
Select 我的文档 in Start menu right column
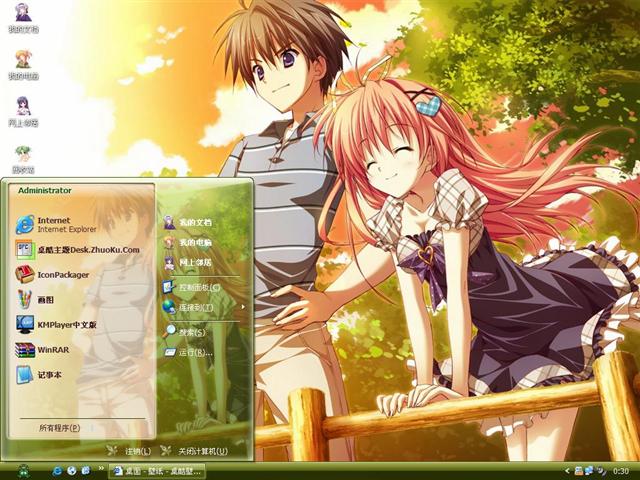(188, 222)
